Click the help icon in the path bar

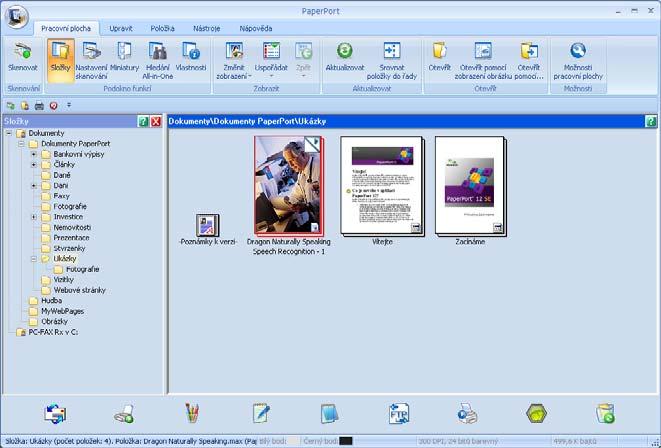point(651,122)
